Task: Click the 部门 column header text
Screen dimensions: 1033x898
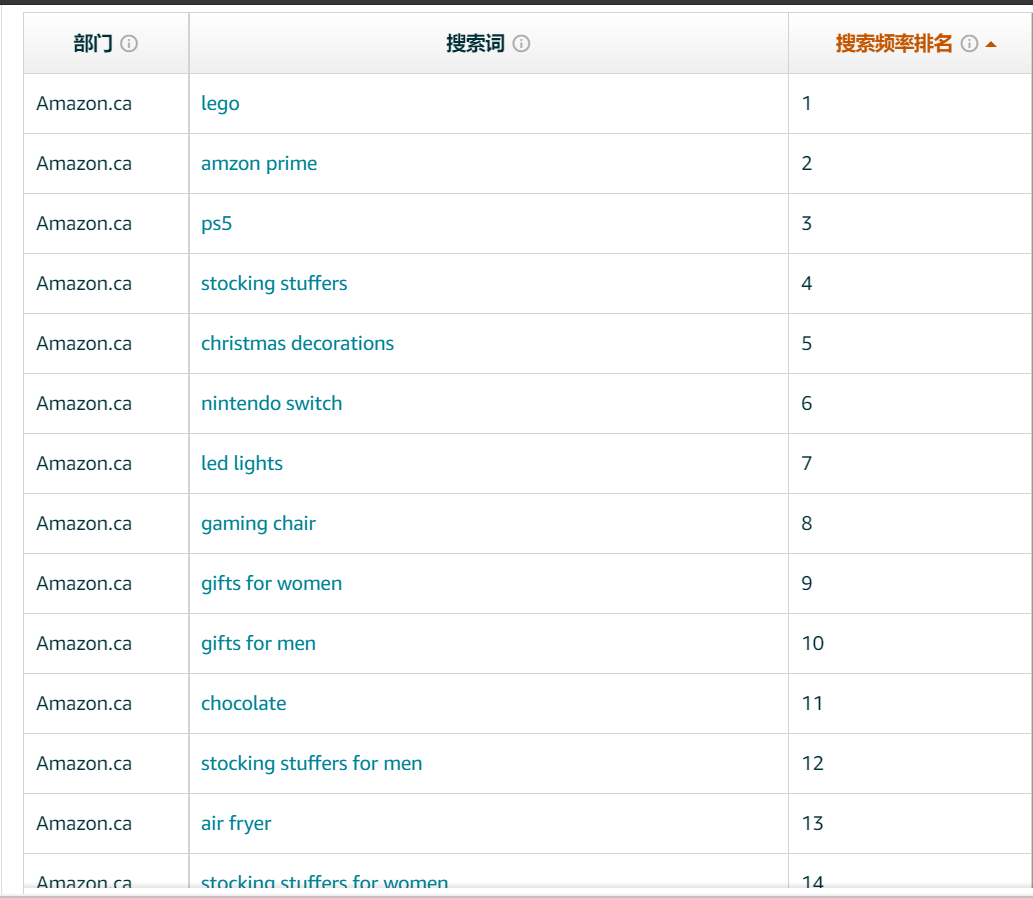Action: (93, 44)
